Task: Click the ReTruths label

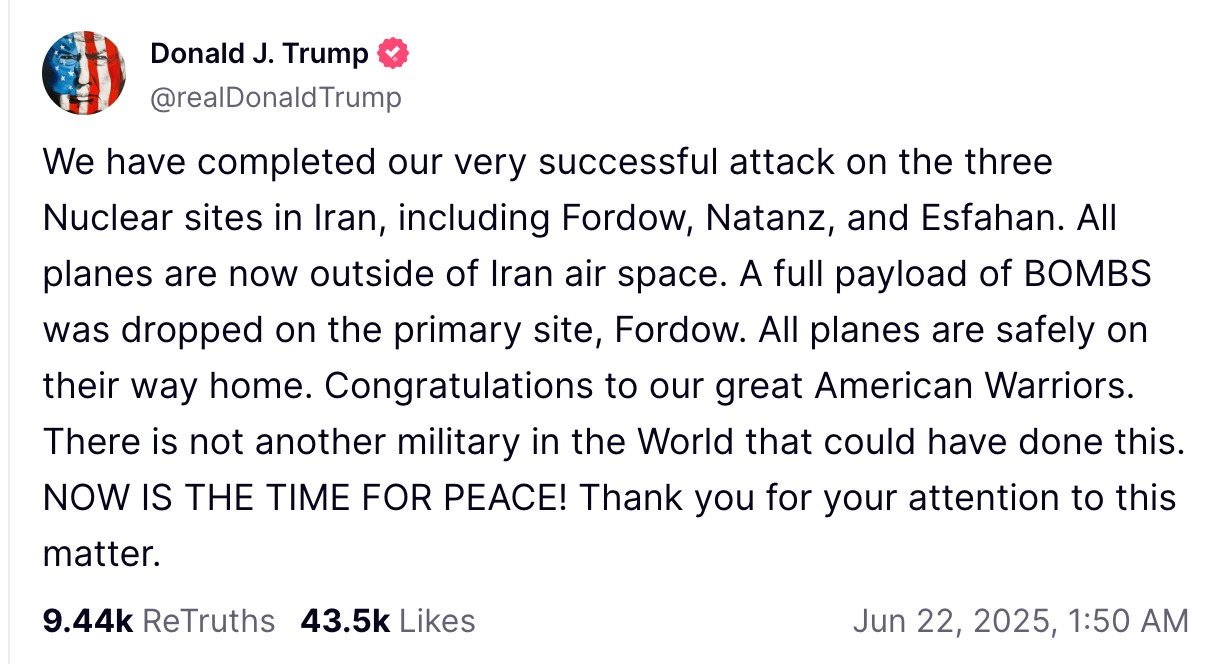Action: point(209,621)
